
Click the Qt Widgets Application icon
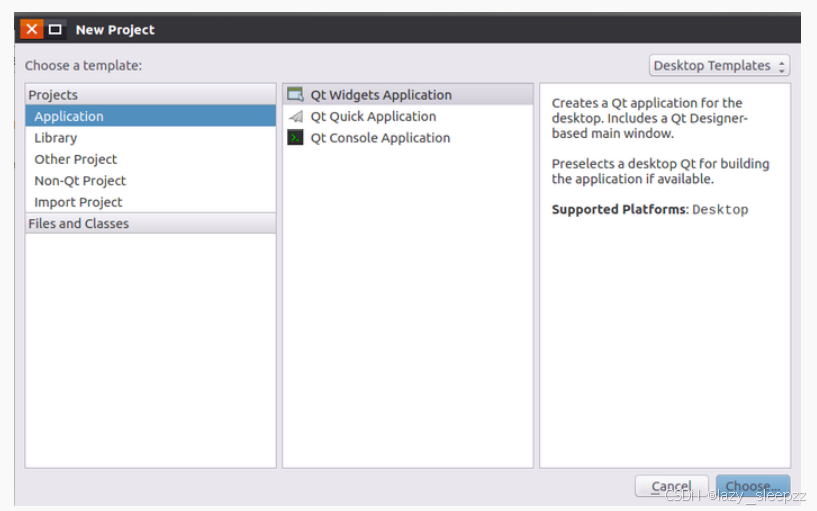[295, 95]
